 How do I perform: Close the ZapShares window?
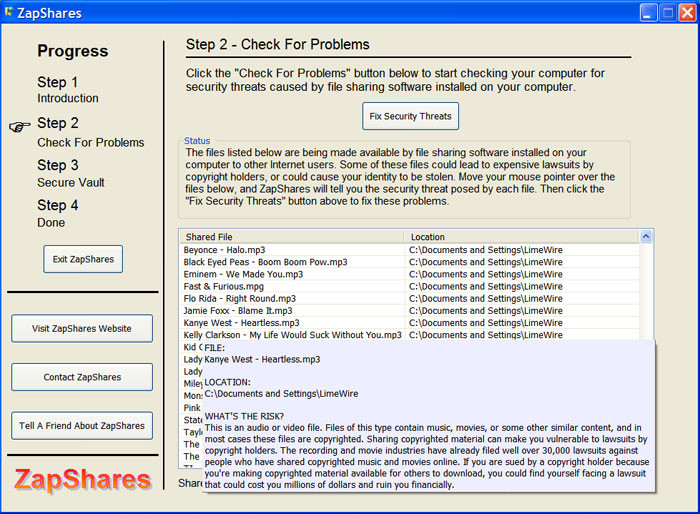pos(687,13)
